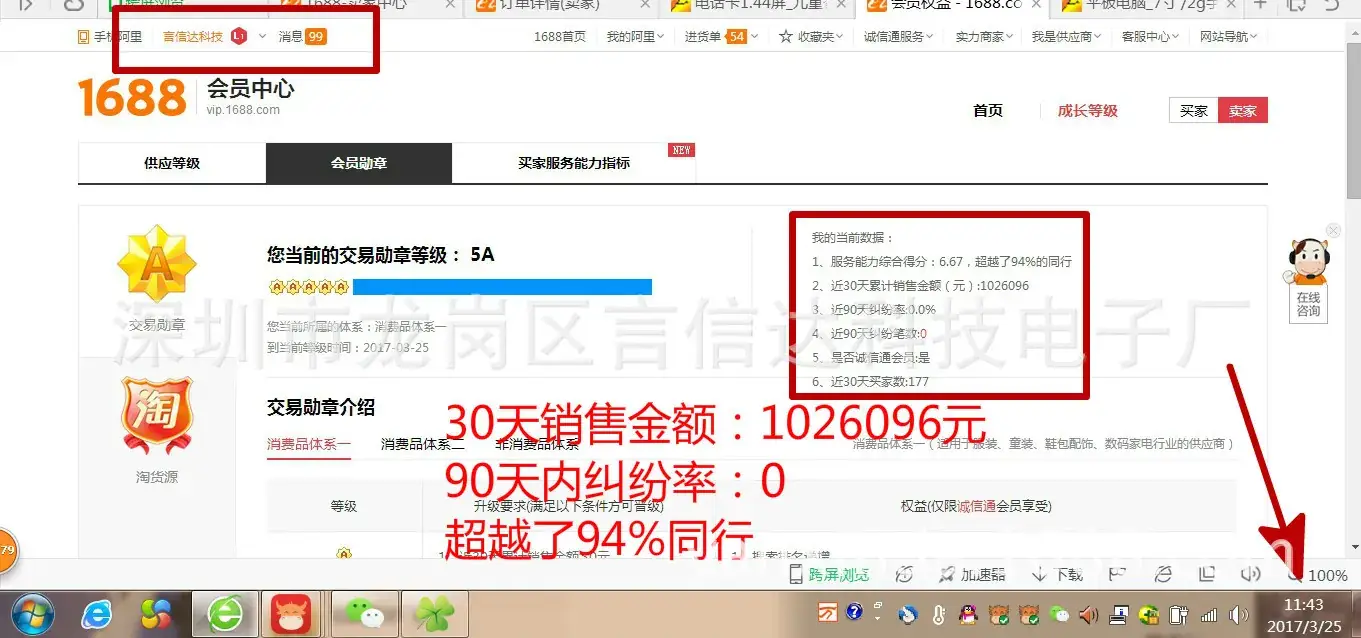
Task: Click the QQ penguin tray icon
Action: pos(970,613)
